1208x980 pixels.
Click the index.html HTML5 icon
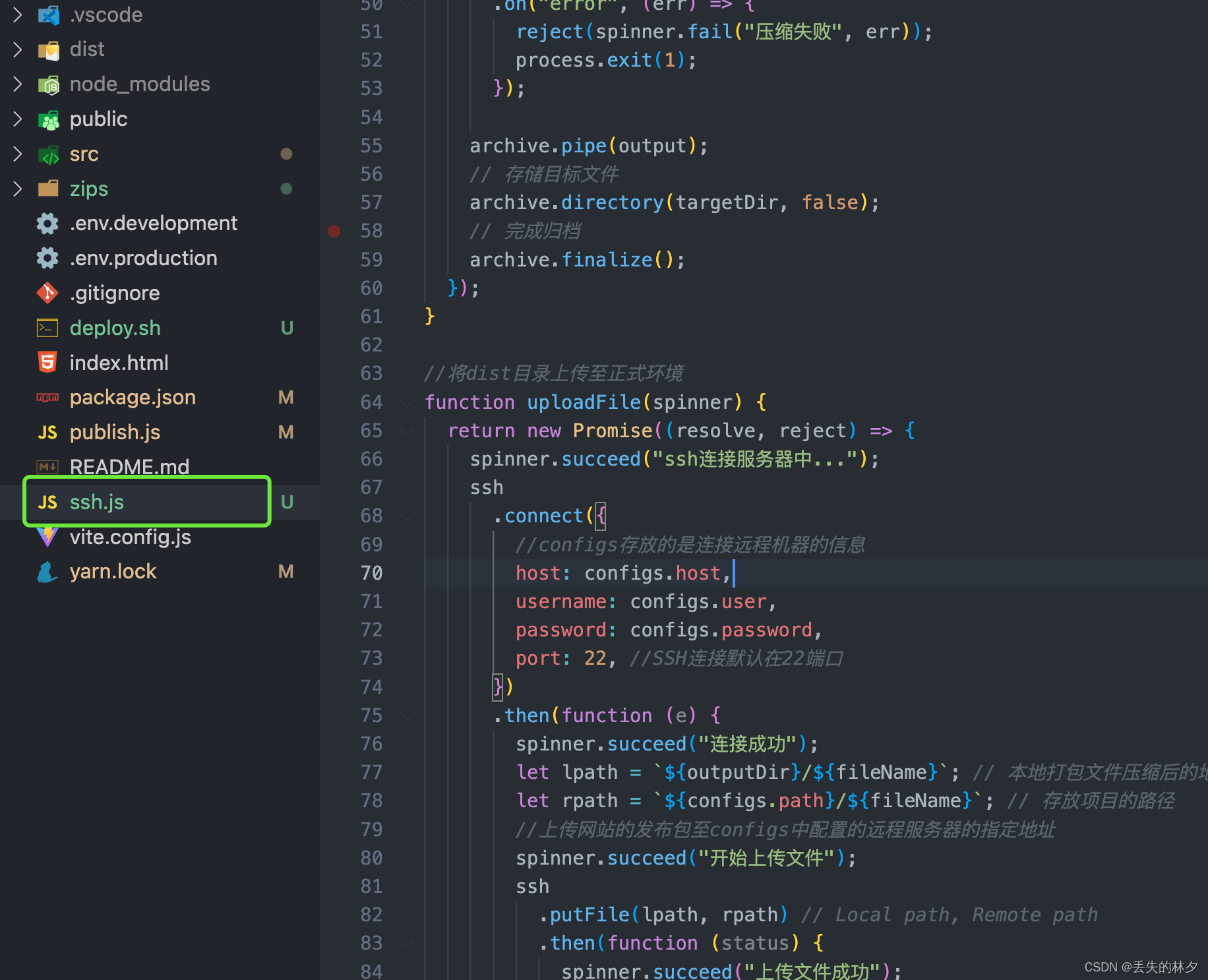click(x=47, y=362)
